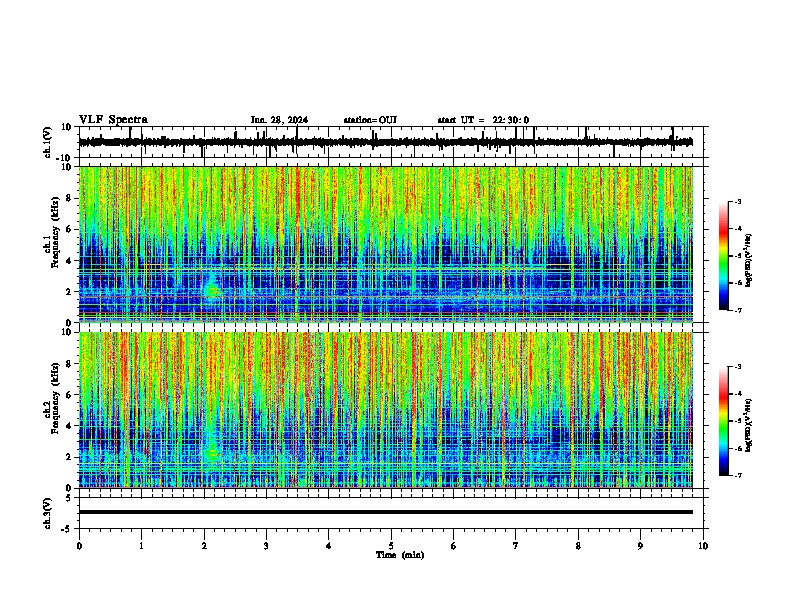
Task: Click the "Time (min)" axis title
Action: point(400,555)
